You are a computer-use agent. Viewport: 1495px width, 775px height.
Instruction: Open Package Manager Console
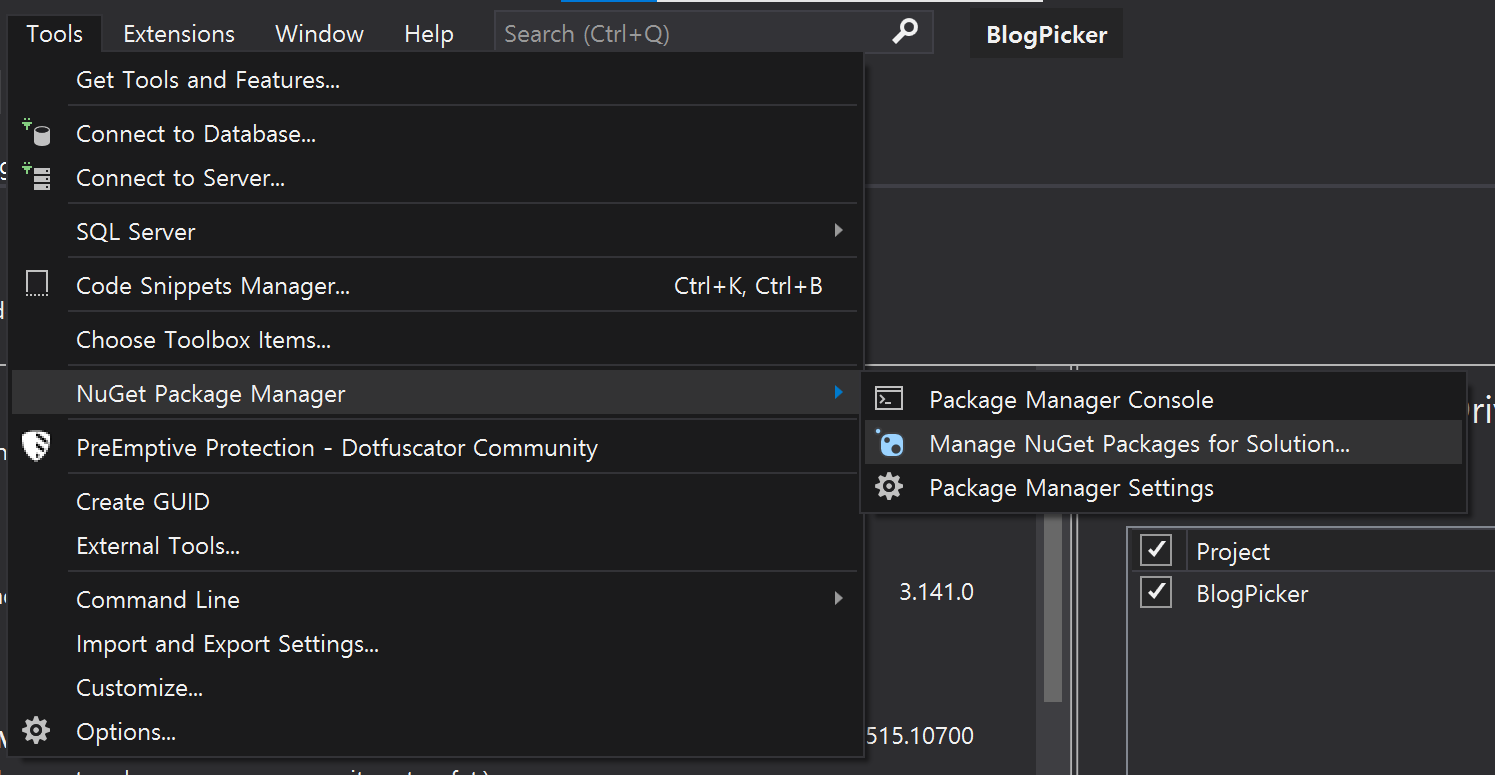(x=1163, y=399)
